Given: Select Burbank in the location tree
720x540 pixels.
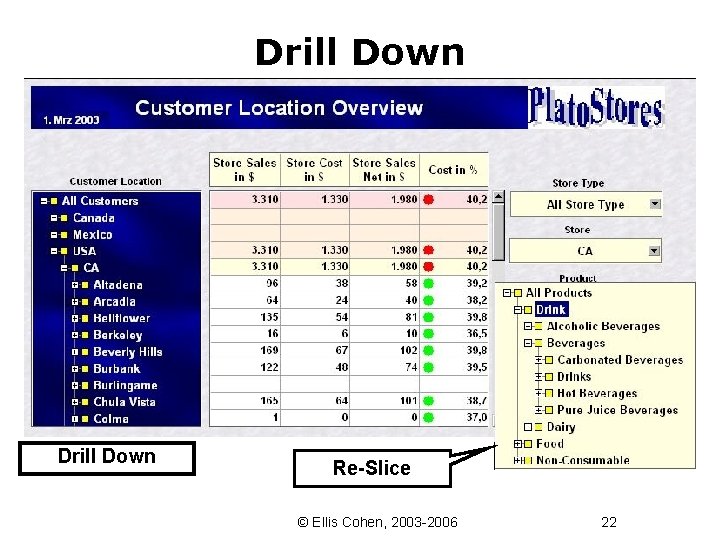Looking at the screenshot, I should [x=117, y=369].
